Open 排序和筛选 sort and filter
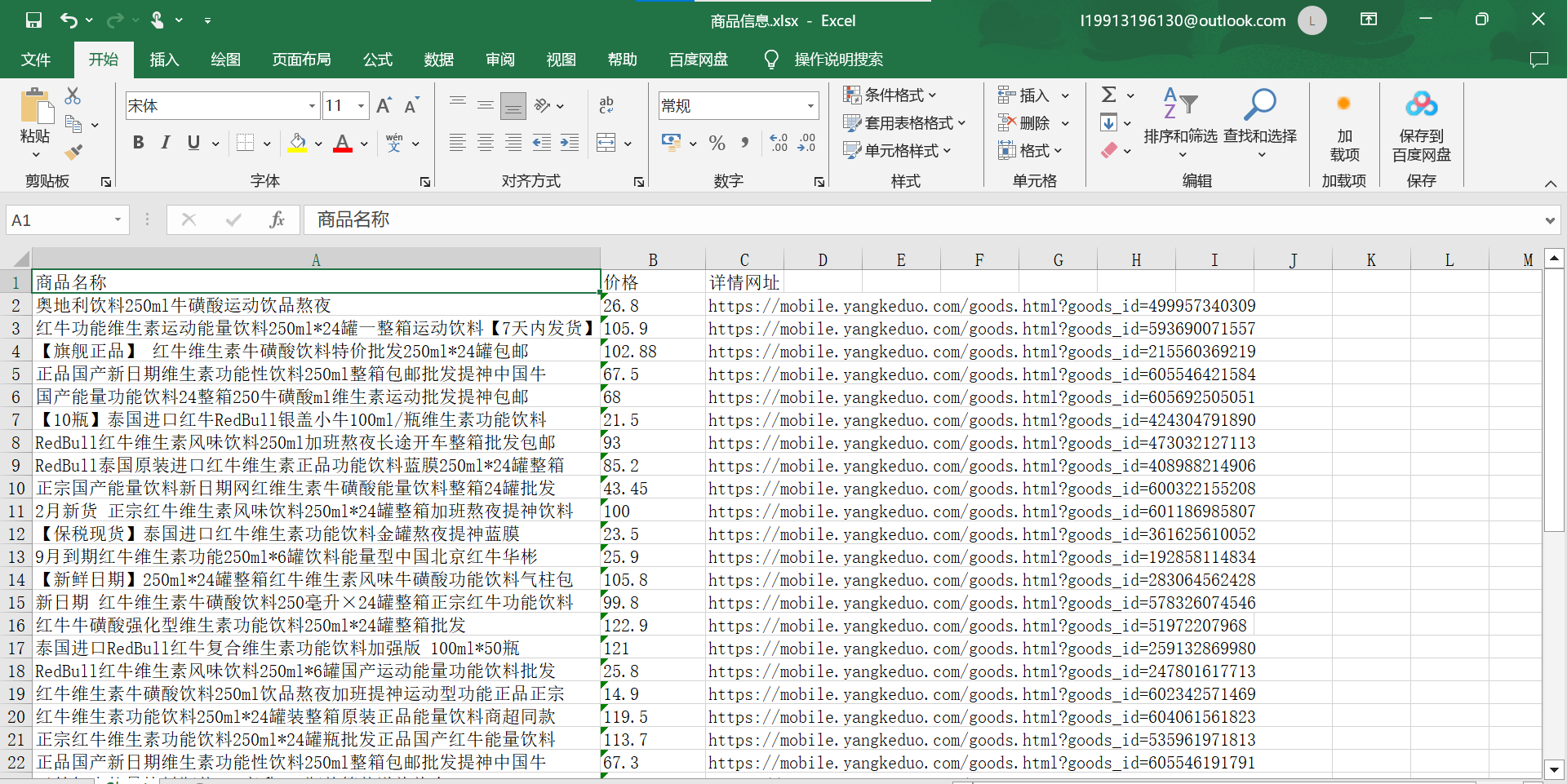 1180,122
